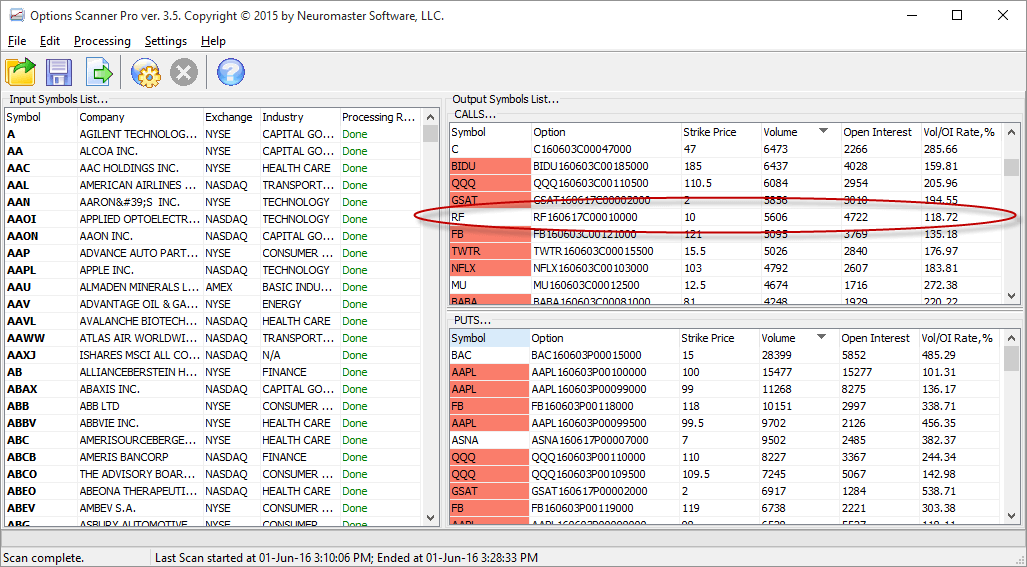
Task: Click the application icon in title bar
Action: [x=16, y=15]
